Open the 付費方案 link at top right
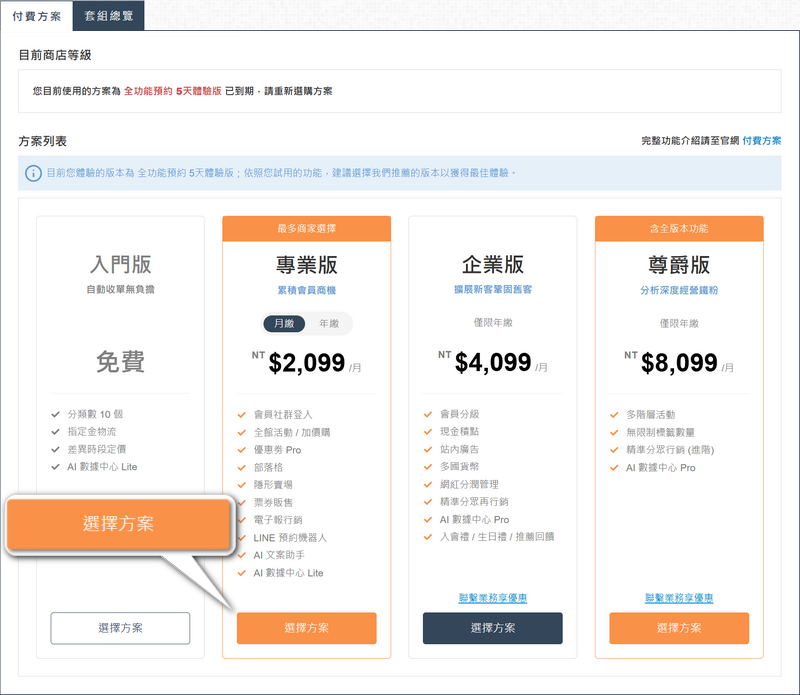The image size is (800, 695). (762, 140)
